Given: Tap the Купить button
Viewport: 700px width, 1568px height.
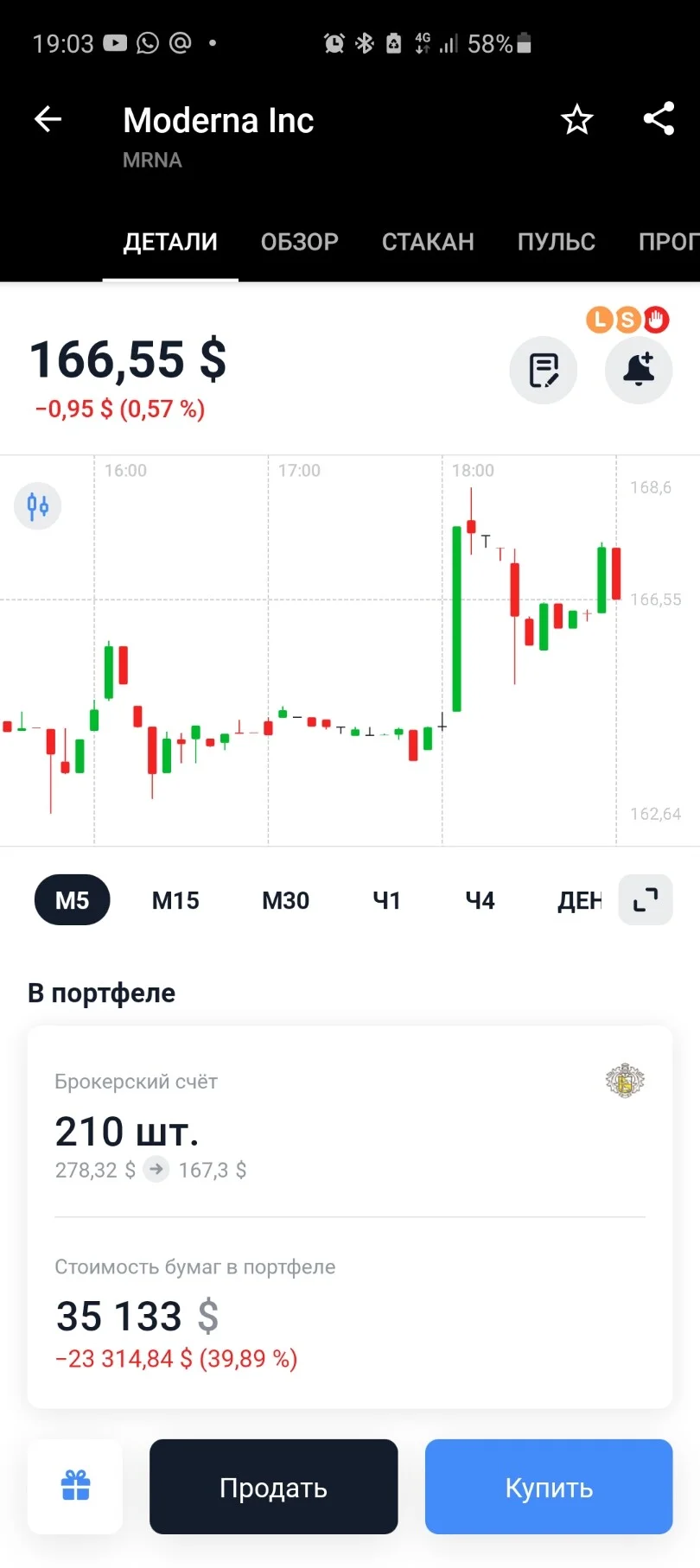Looking at the screenshot, I should [549, 1487].
